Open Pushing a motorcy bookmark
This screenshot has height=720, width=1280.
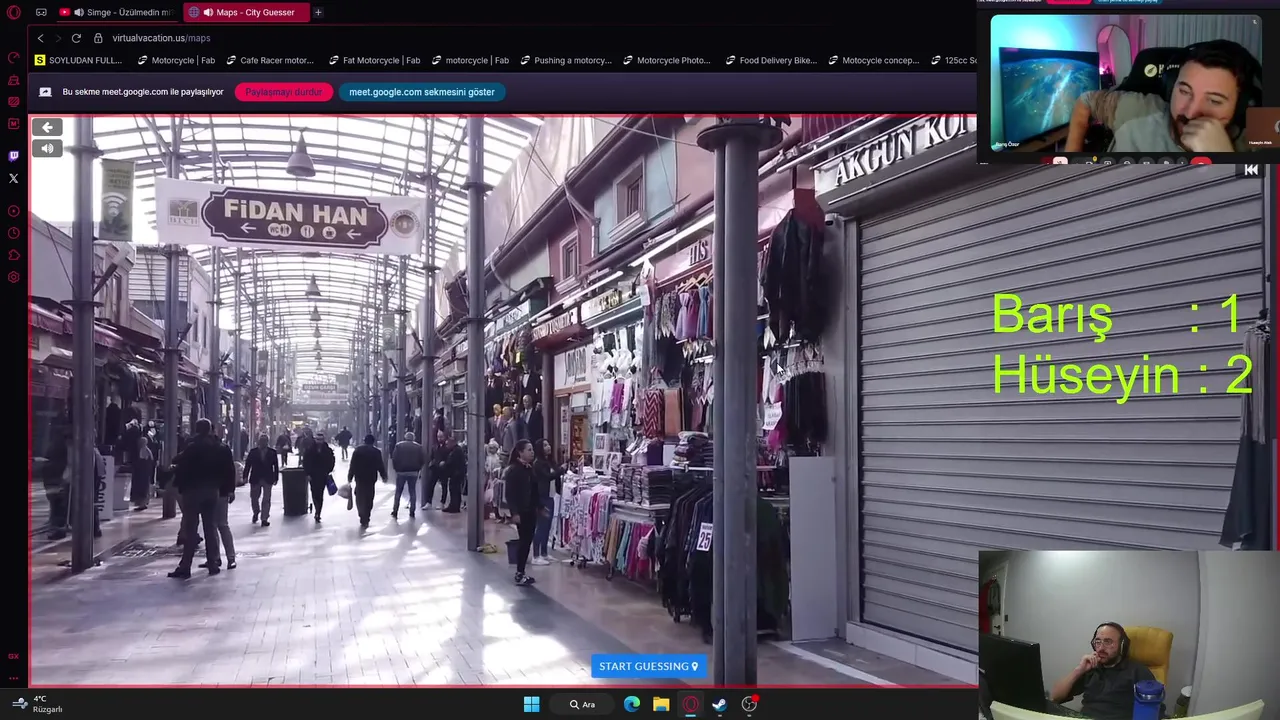point(566,60)
